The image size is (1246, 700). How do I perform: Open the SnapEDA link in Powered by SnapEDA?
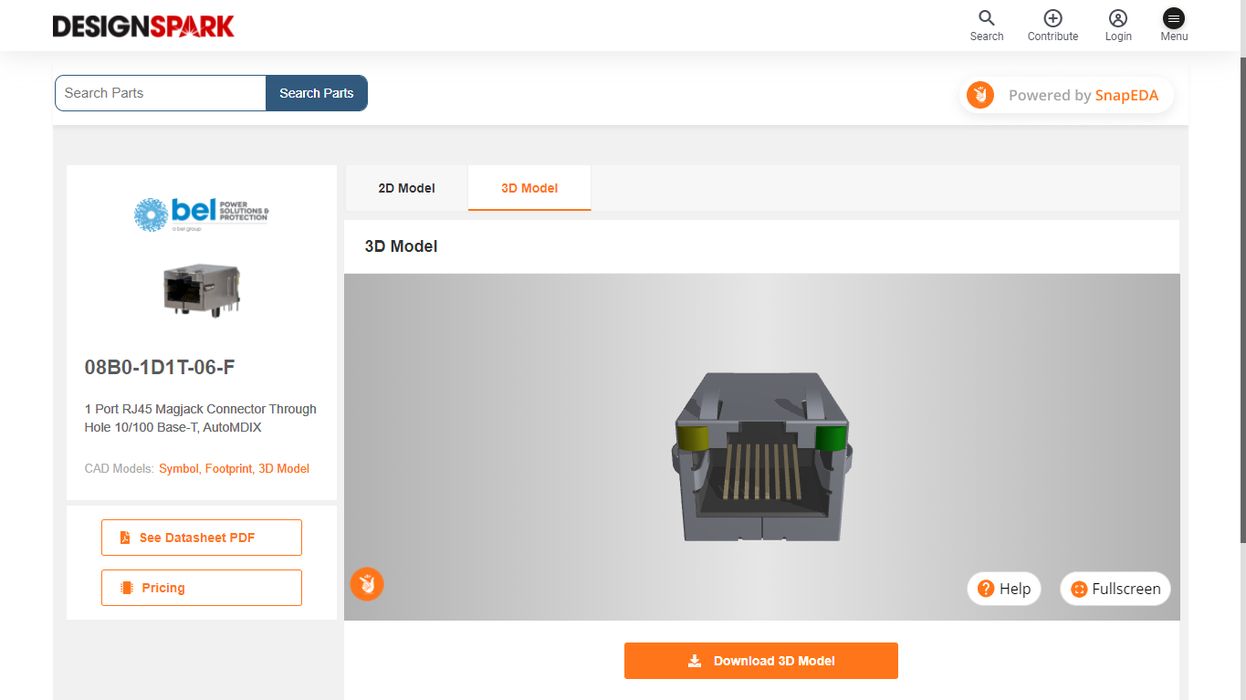(1127, 95)
